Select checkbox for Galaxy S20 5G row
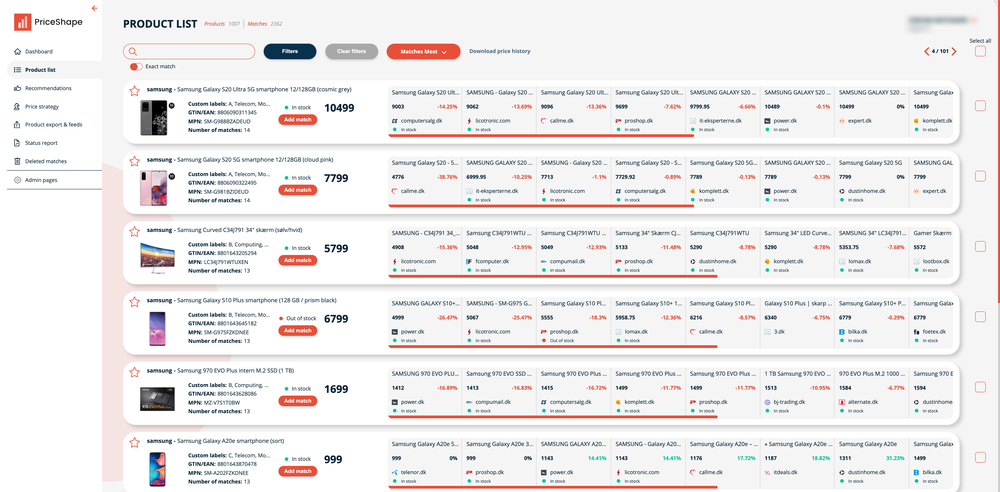 click(980, 176)
